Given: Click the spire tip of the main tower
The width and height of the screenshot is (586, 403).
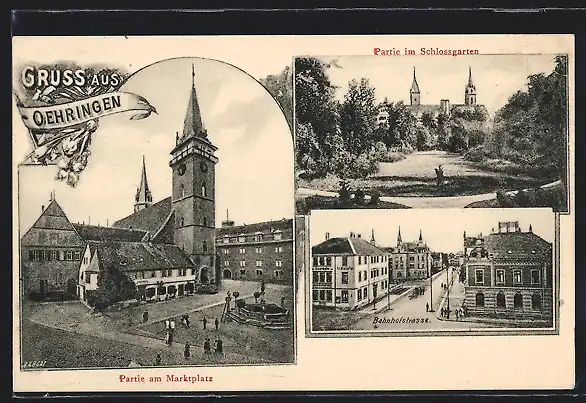Looking at the screenshot, I should (x=193, y=69).
